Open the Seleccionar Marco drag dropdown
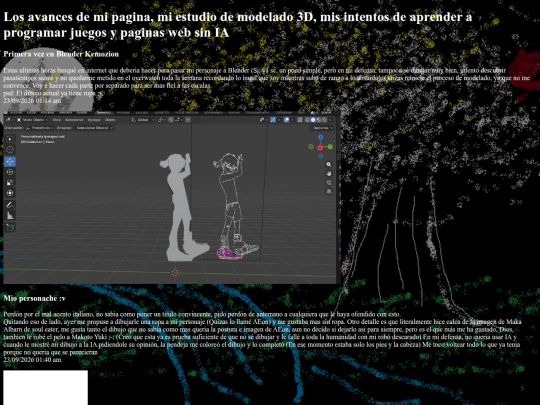This screenshot has width=540, height=405. [x=94, y=128]
